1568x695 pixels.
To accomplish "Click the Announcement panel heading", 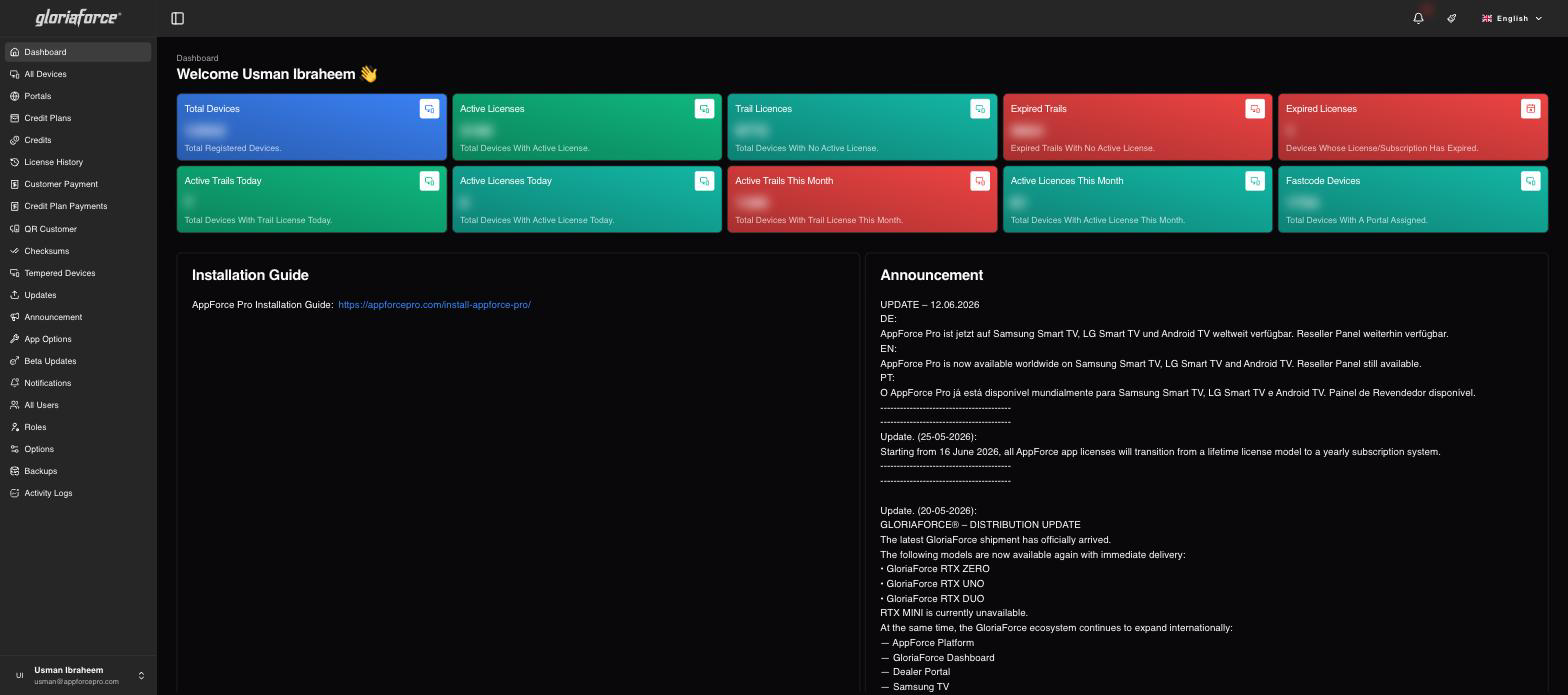I will (x=931, y=275).
